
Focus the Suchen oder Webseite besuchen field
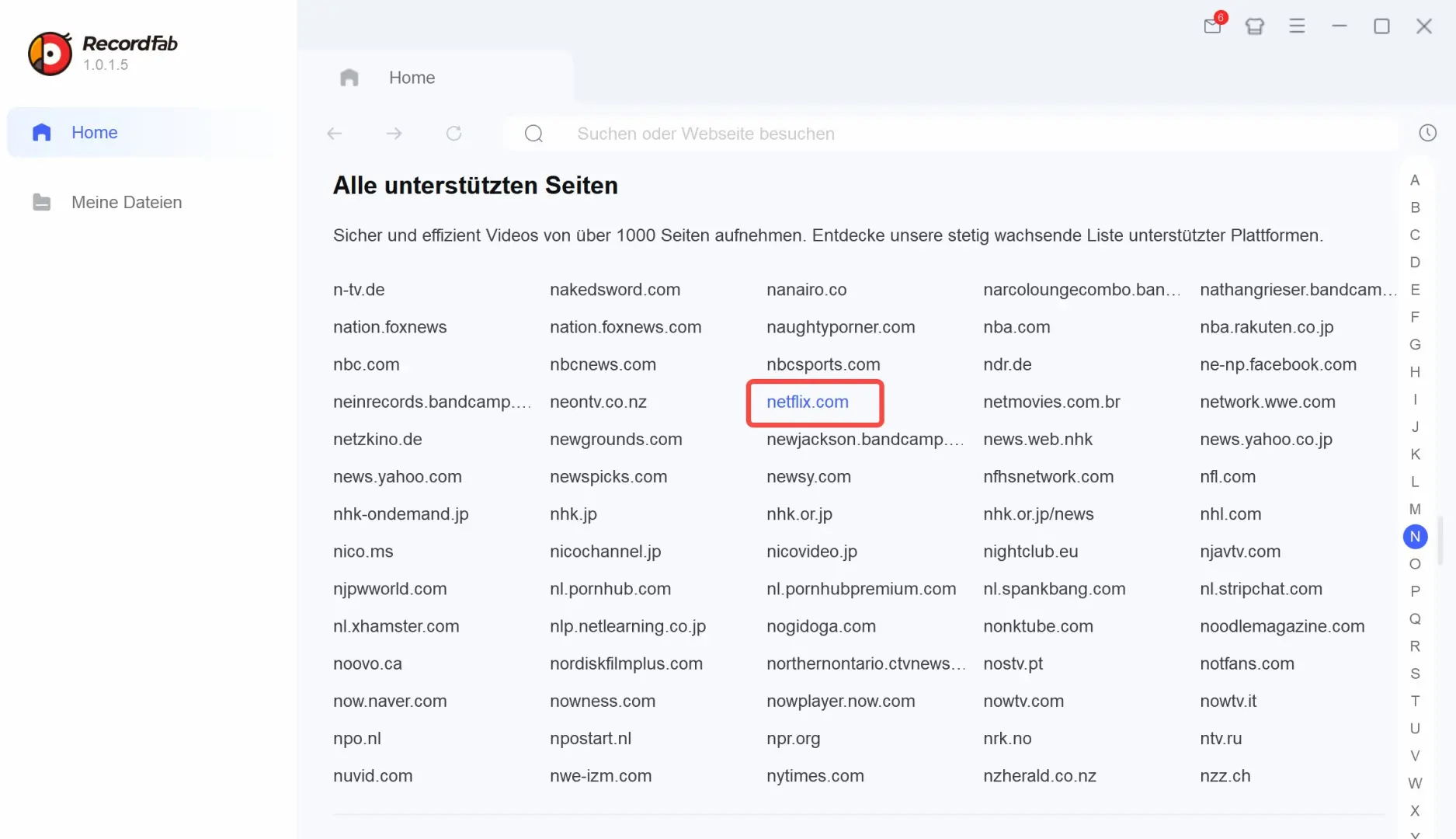pos(949,134)
